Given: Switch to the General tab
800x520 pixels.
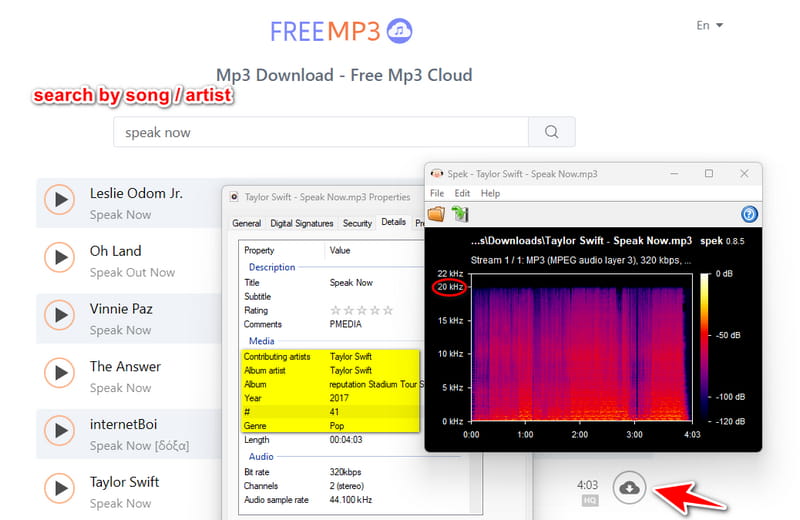Looking at the screenshot, I should tap(246, 223).
